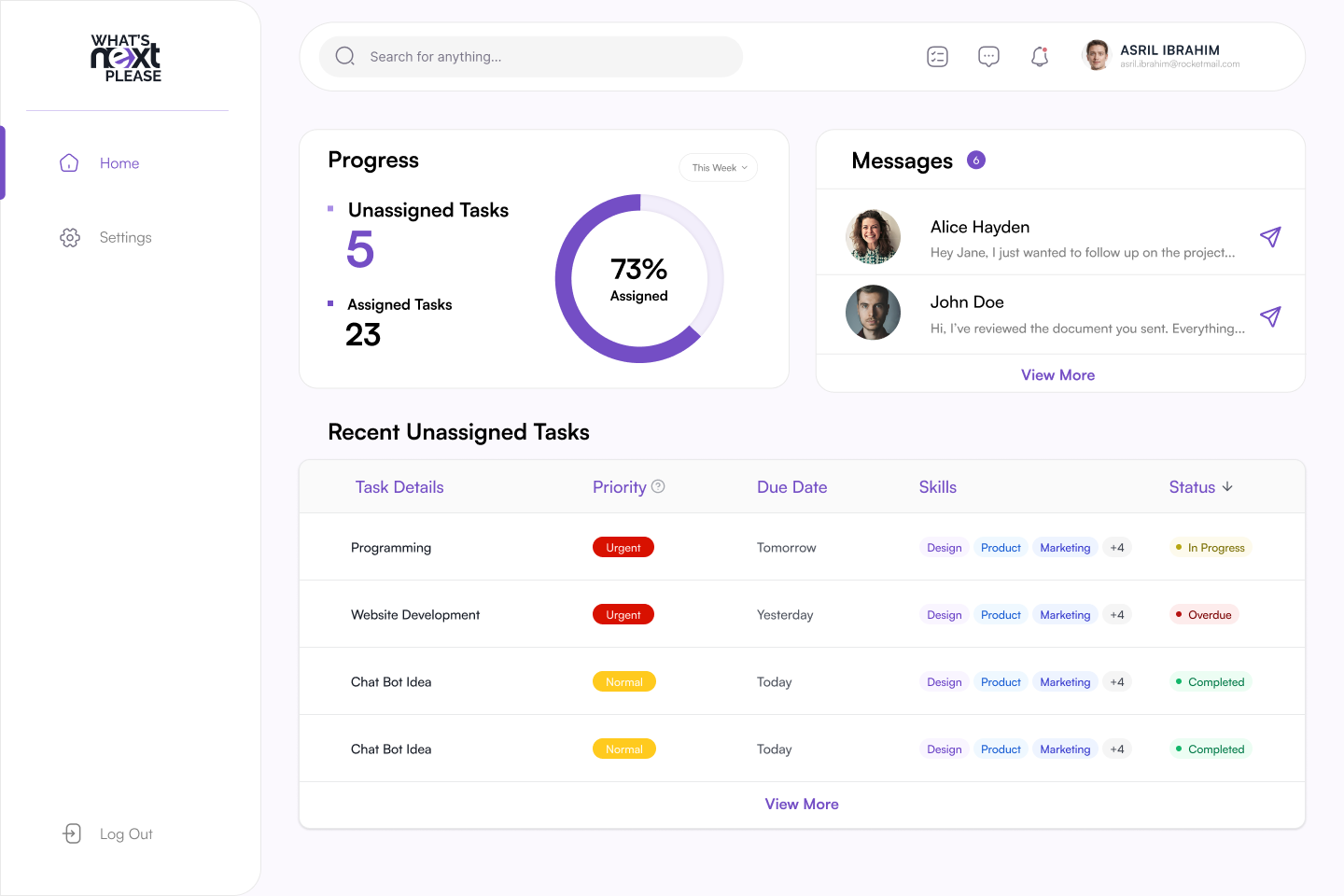The height and width of the screenshot is (896, 1344).
Task: Open the This Week dropdown
Action: coord(719,168)
